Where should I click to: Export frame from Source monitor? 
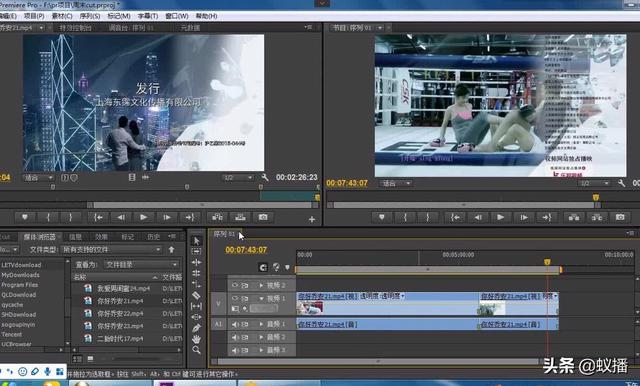click(263, 217)
